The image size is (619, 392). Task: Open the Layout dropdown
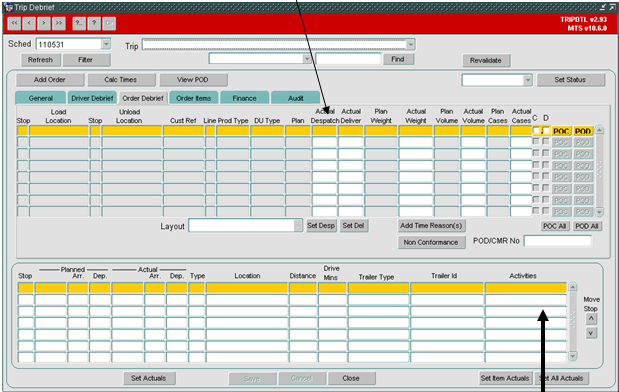298,225
